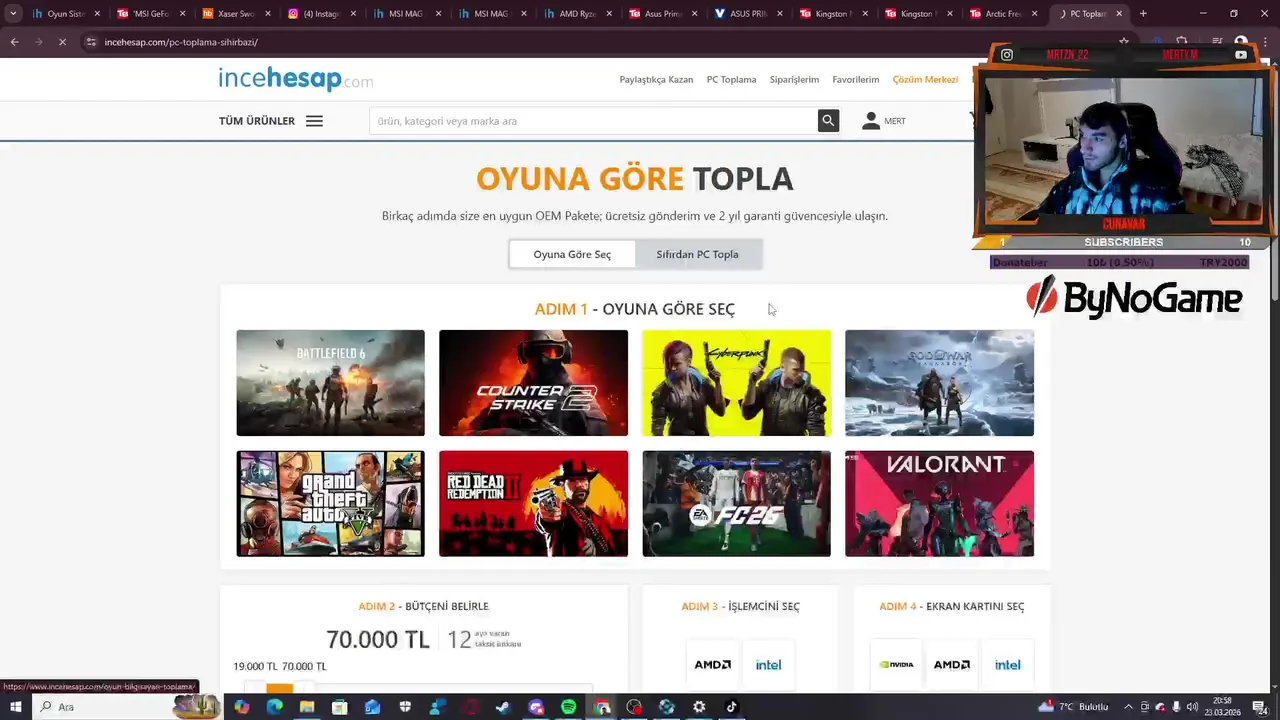This screenshot has height=720, width=1280.
Task: Stop page loading with the X button
Action: [x=62, y=42]
